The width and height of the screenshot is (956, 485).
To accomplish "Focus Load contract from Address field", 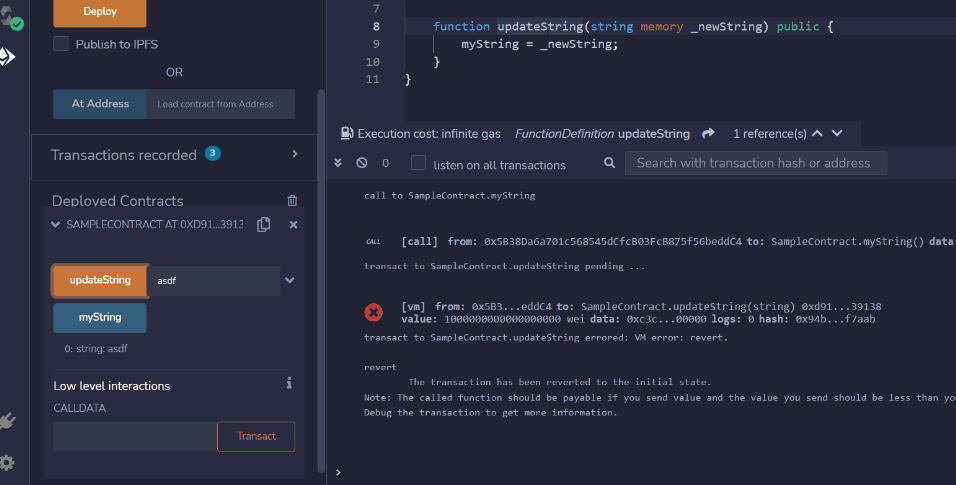I will 221,104.
